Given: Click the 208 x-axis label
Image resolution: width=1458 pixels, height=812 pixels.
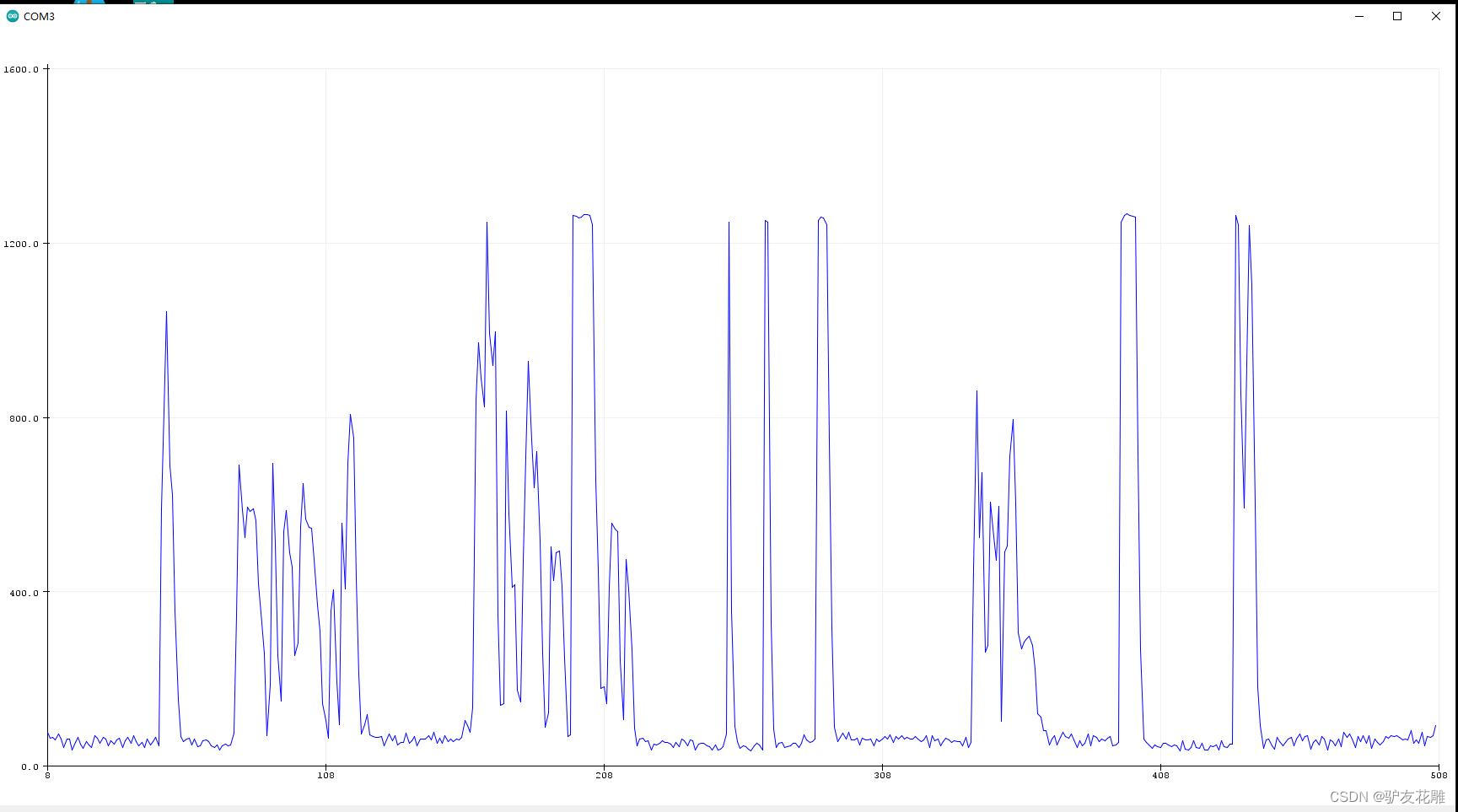Looking at the screenshot, I should coord(604,775).
